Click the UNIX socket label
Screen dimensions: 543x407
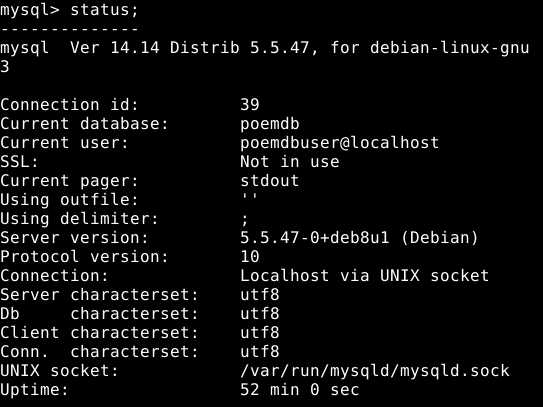click(59, 371)
